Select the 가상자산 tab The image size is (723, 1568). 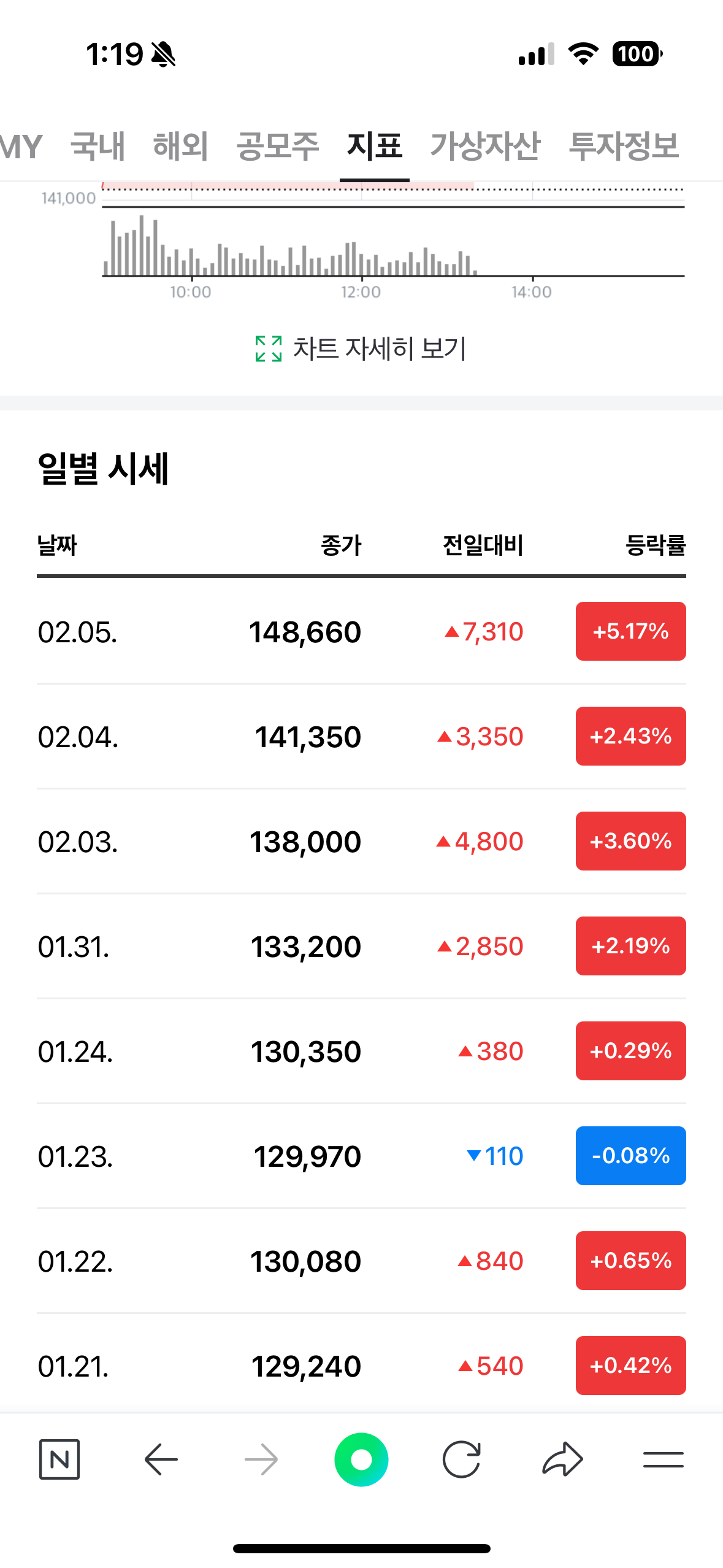coord(485,146)
